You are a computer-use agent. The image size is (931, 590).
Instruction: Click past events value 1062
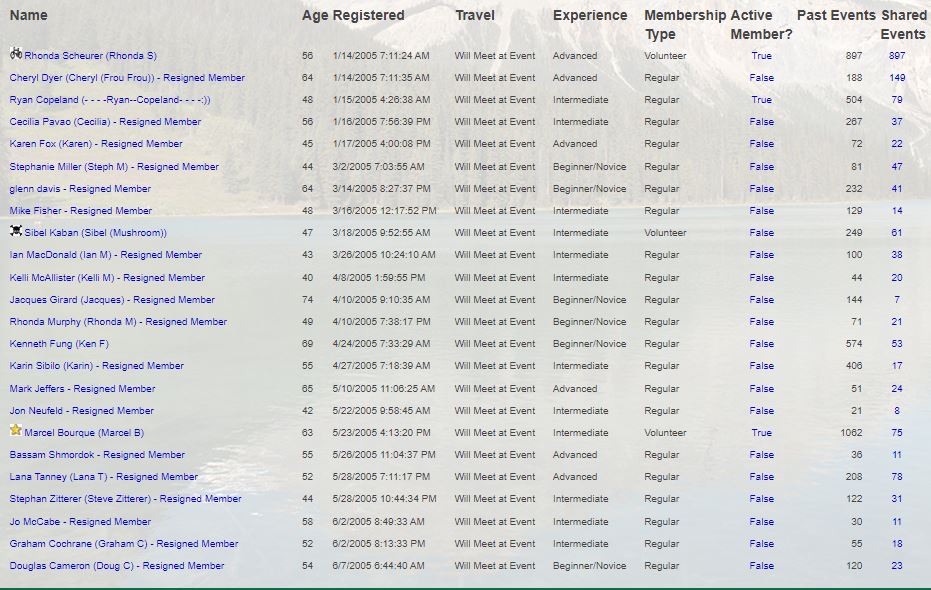851,433
